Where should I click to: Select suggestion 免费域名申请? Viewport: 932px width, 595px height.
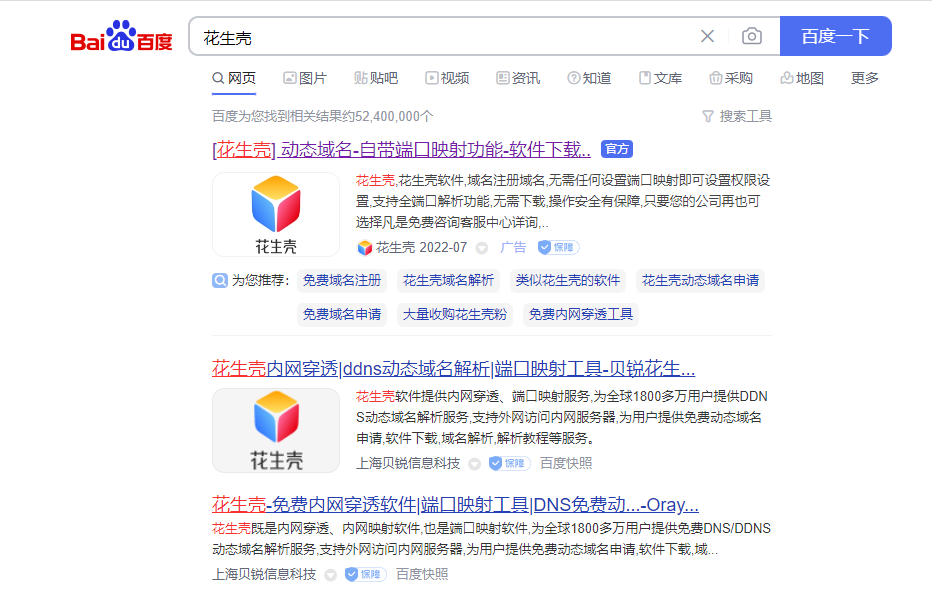pos(342,314)
